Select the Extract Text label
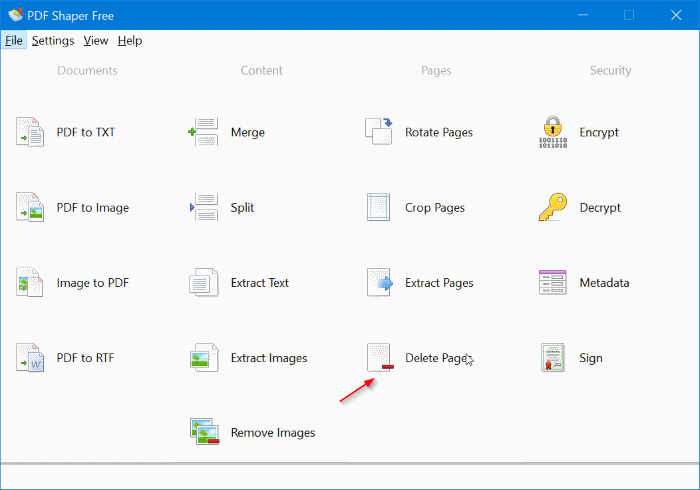Viewport: 700px width, 490px height. (x=260, y=283)
